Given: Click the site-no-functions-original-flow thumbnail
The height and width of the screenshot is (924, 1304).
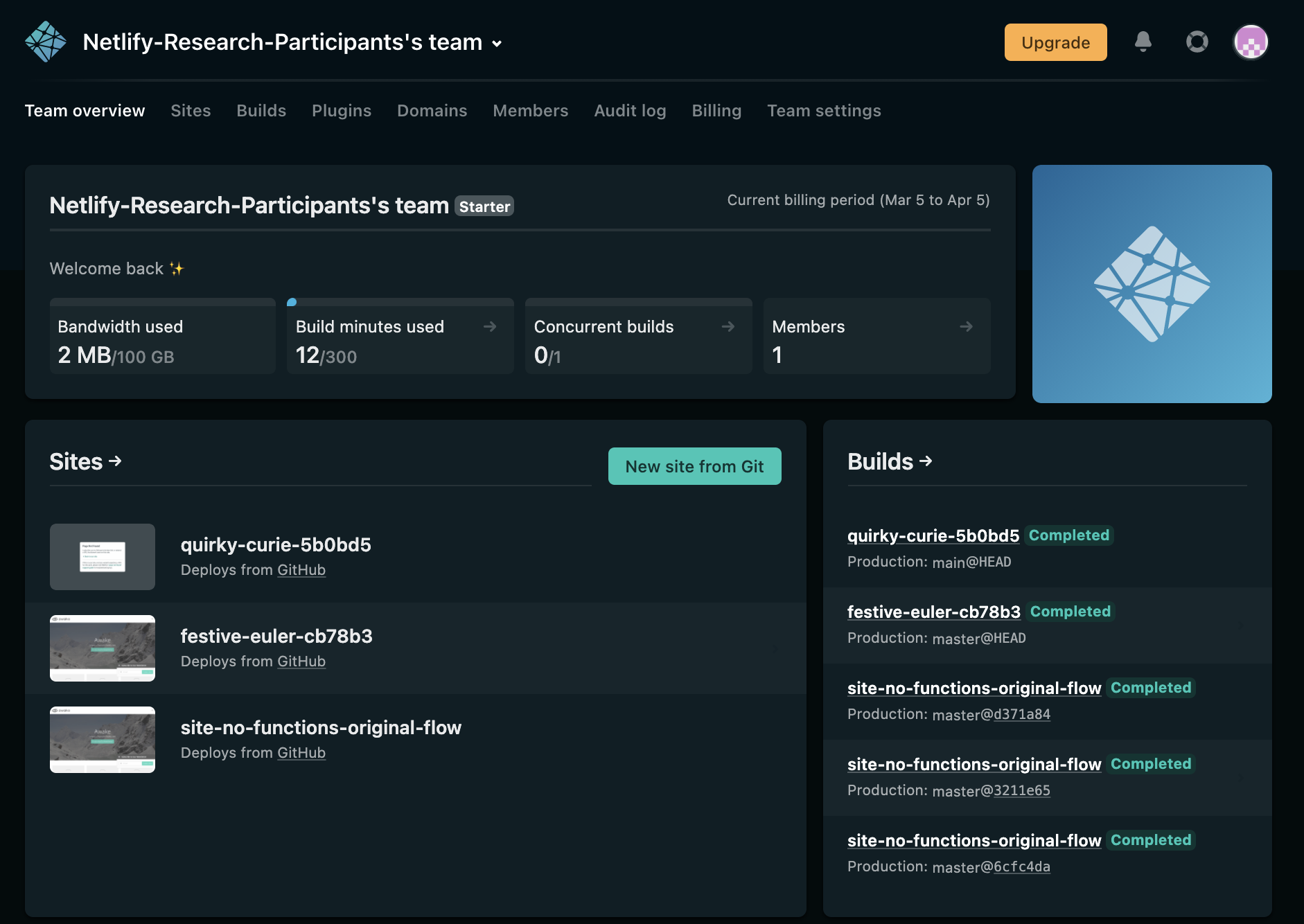Looking at the screenshot, I should pyautogui.click(x=102, y=739).
